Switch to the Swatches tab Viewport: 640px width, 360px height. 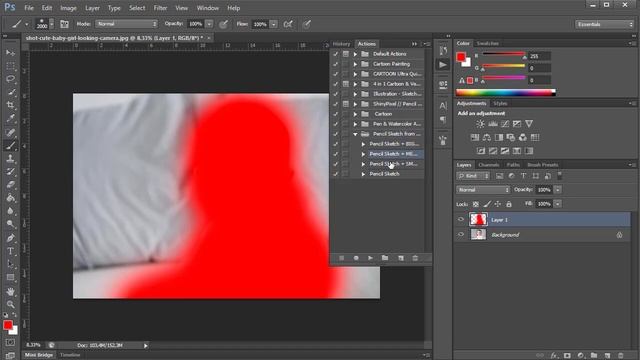[x=487, y=43]
